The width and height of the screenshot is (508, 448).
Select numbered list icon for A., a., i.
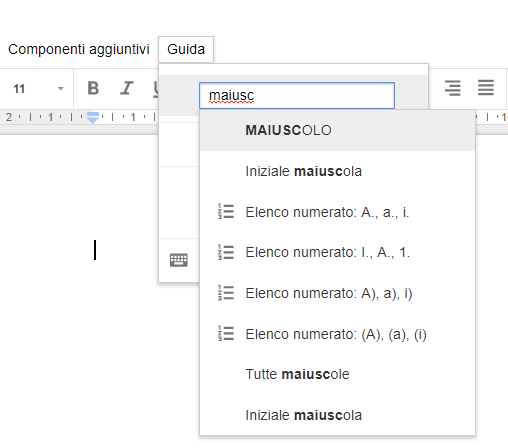[x=226, y=211]
